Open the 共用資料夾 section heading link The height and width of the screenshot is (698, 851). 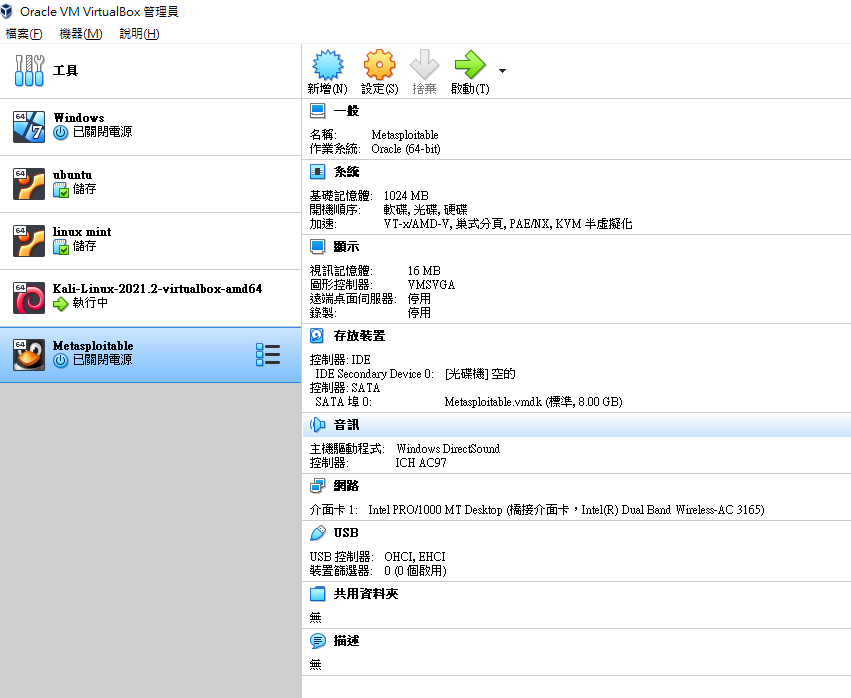tap(366, 594)
